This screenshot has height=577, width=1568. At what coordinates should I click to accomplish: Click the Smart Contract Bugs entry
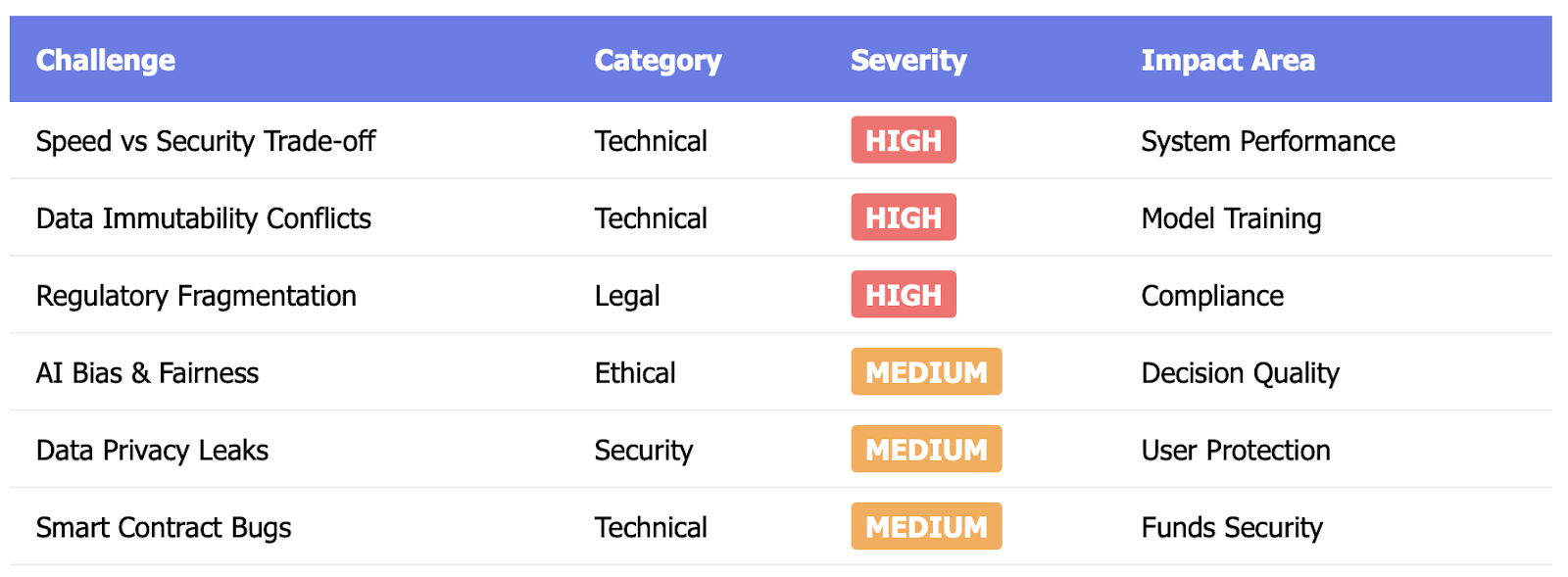click(x=164, y=528)
